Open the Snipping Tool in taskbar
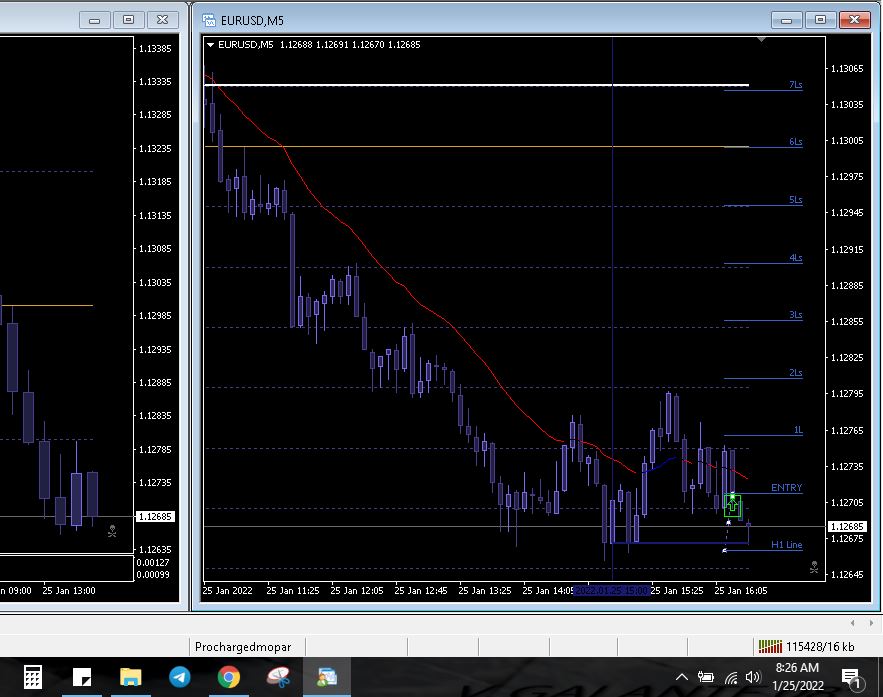This screenshot has width=883, height=697. pos(278,677)
